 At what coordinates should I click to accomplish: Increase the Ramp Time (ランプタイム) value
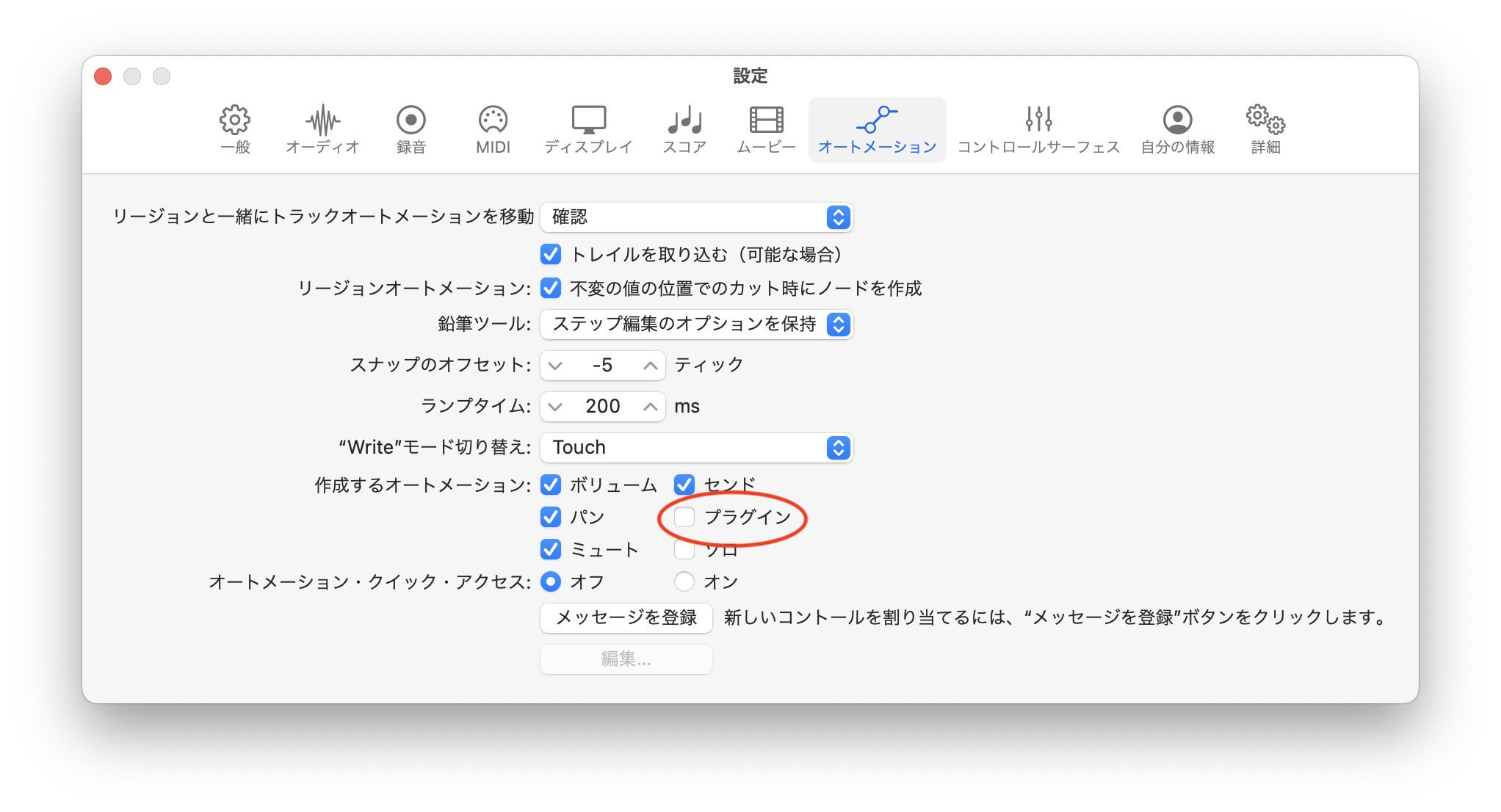[650, 406]
